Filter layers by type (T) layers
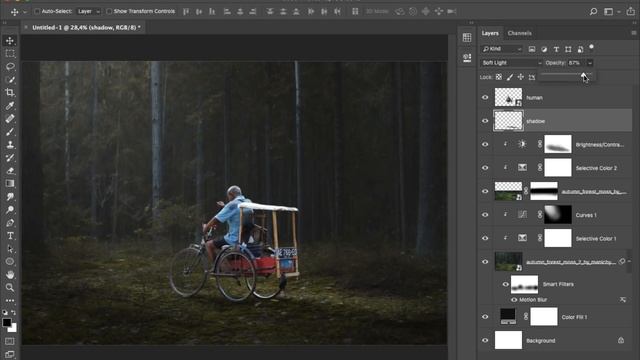The height and width of the screenshot is (360, 640). click(x=556, y=49)
